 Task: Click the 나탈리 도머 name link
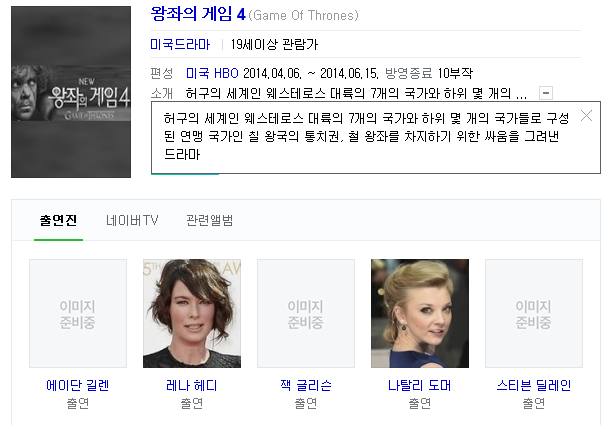[x=420, y=385]
